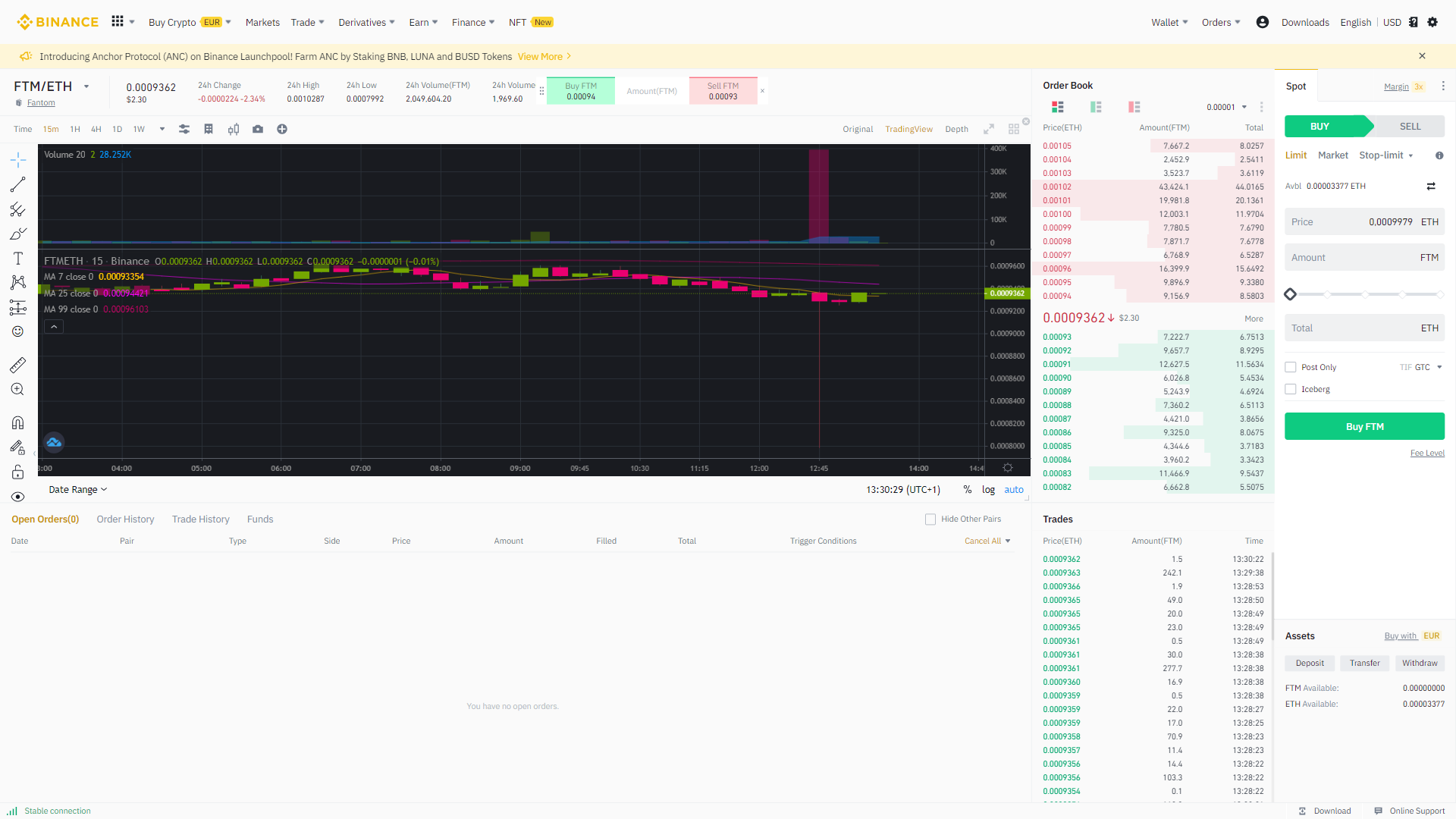Tick Hide Other Pairs checkbox
Image resolution: width=1456 pixels, height=819 pixels.
pyautogui.click(x=930, y=519)
